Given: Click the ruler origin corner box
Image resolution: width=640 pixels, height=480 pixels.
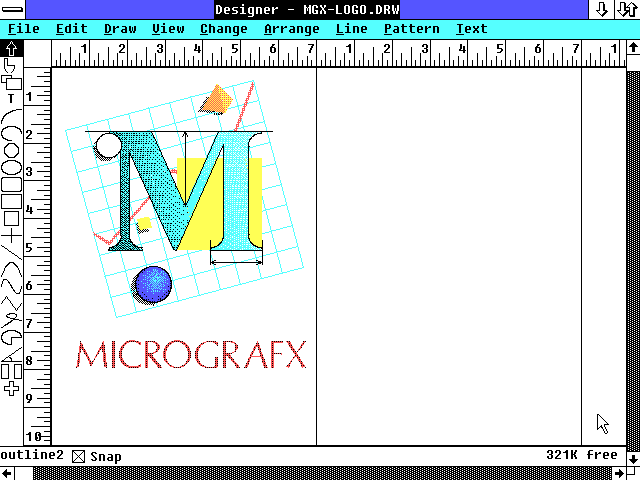Looking at the screenshot, I should pos(37,53).
